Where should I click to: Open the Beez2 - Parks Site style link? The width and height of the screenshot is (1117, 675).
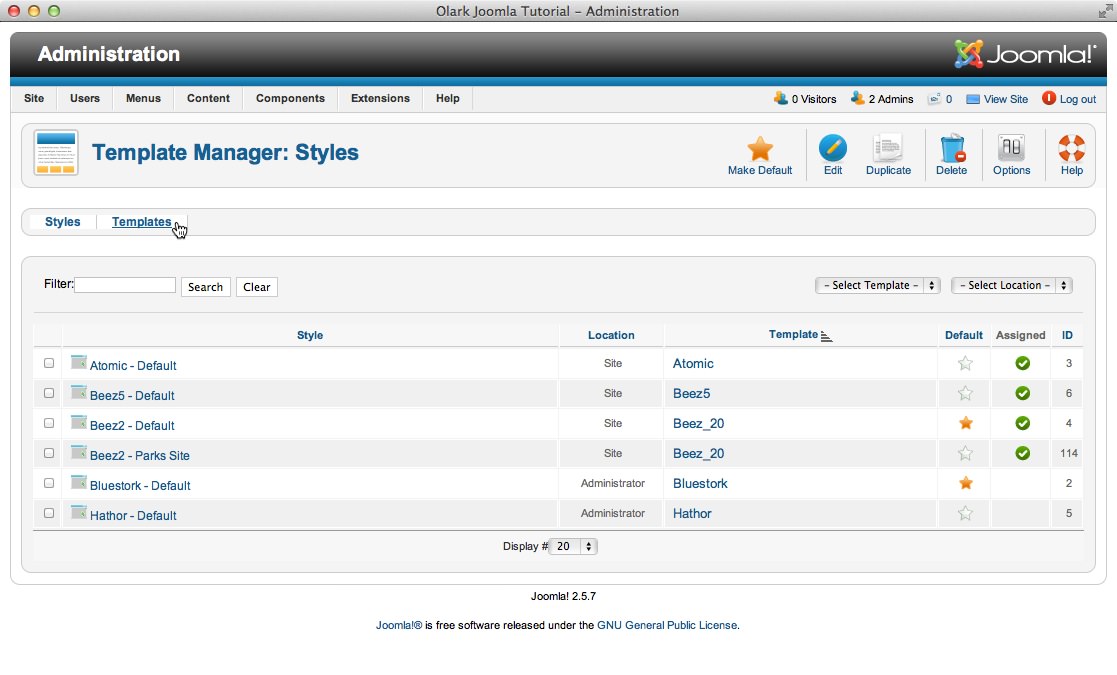(x=139, y=456)
